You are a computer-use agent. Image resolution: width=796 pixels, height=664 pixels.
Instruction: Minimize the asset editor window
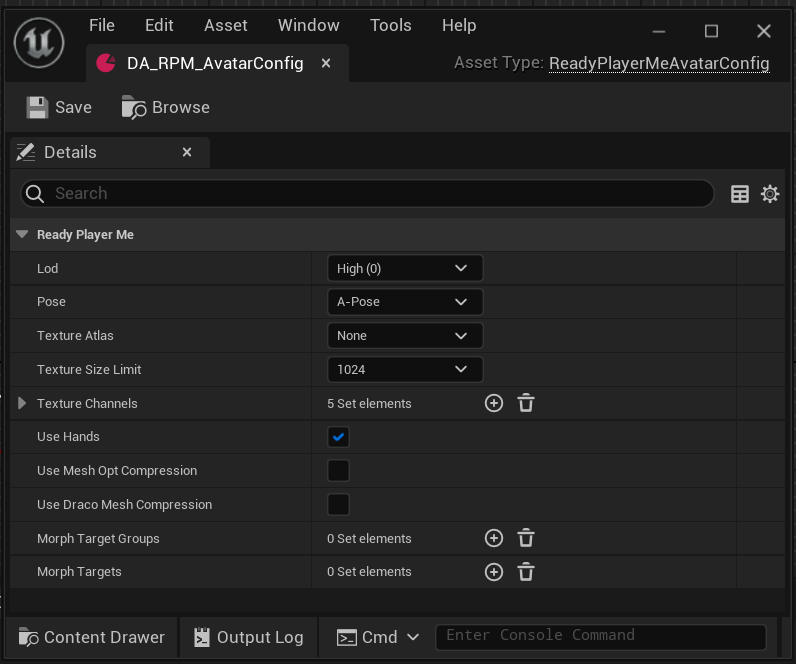(x=659, y=31)
